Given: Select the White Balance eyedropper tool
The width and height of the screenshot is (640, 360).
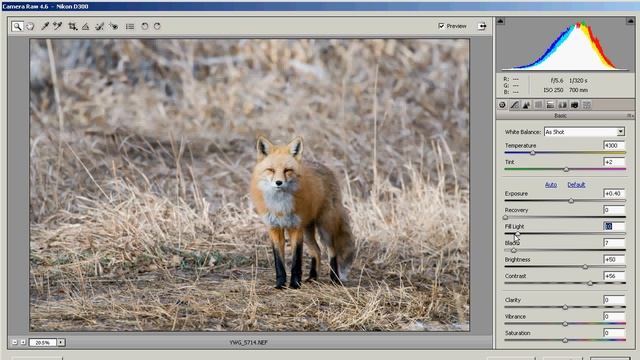Looking at the screenshot, I should pyautogui.click(x=45, y=26).
